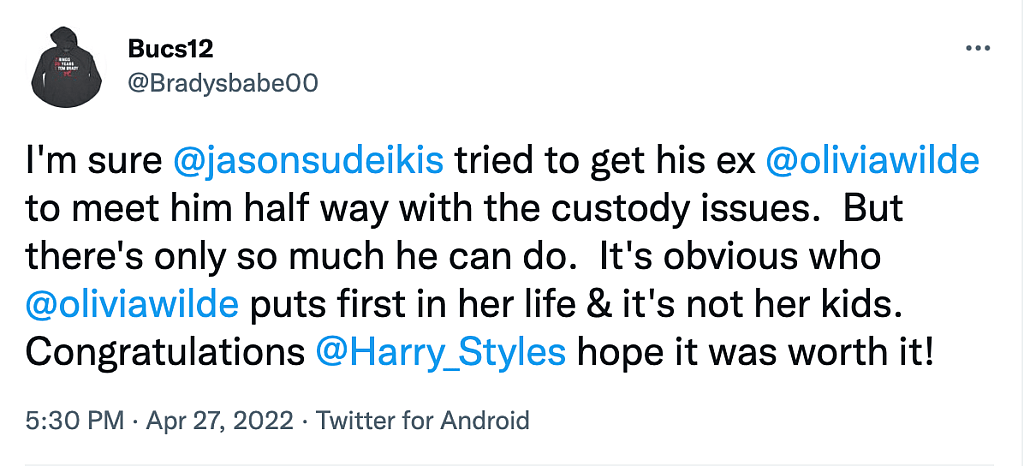Click "there's only so much he can do"
Image resolution: width=1024 pixels, height=466 pixels.
click(310, 254)
